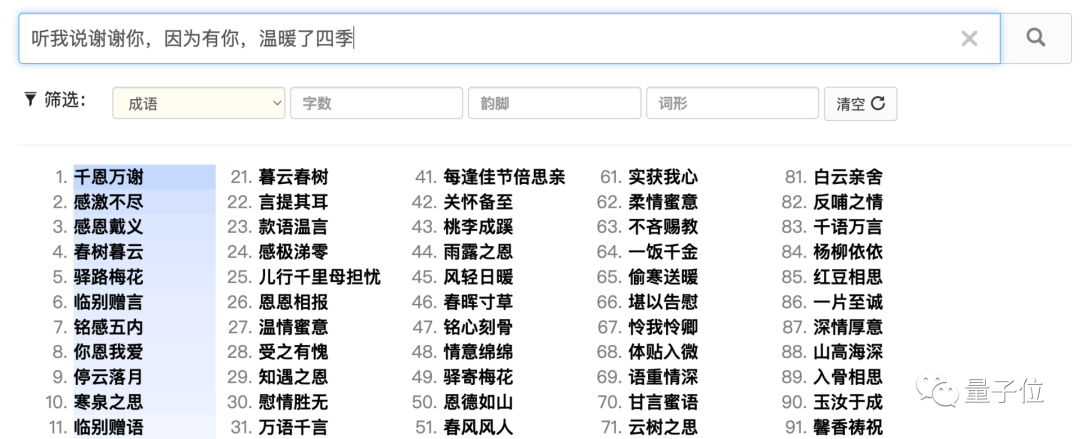Open the result 白云亲舍

(848, 177)
